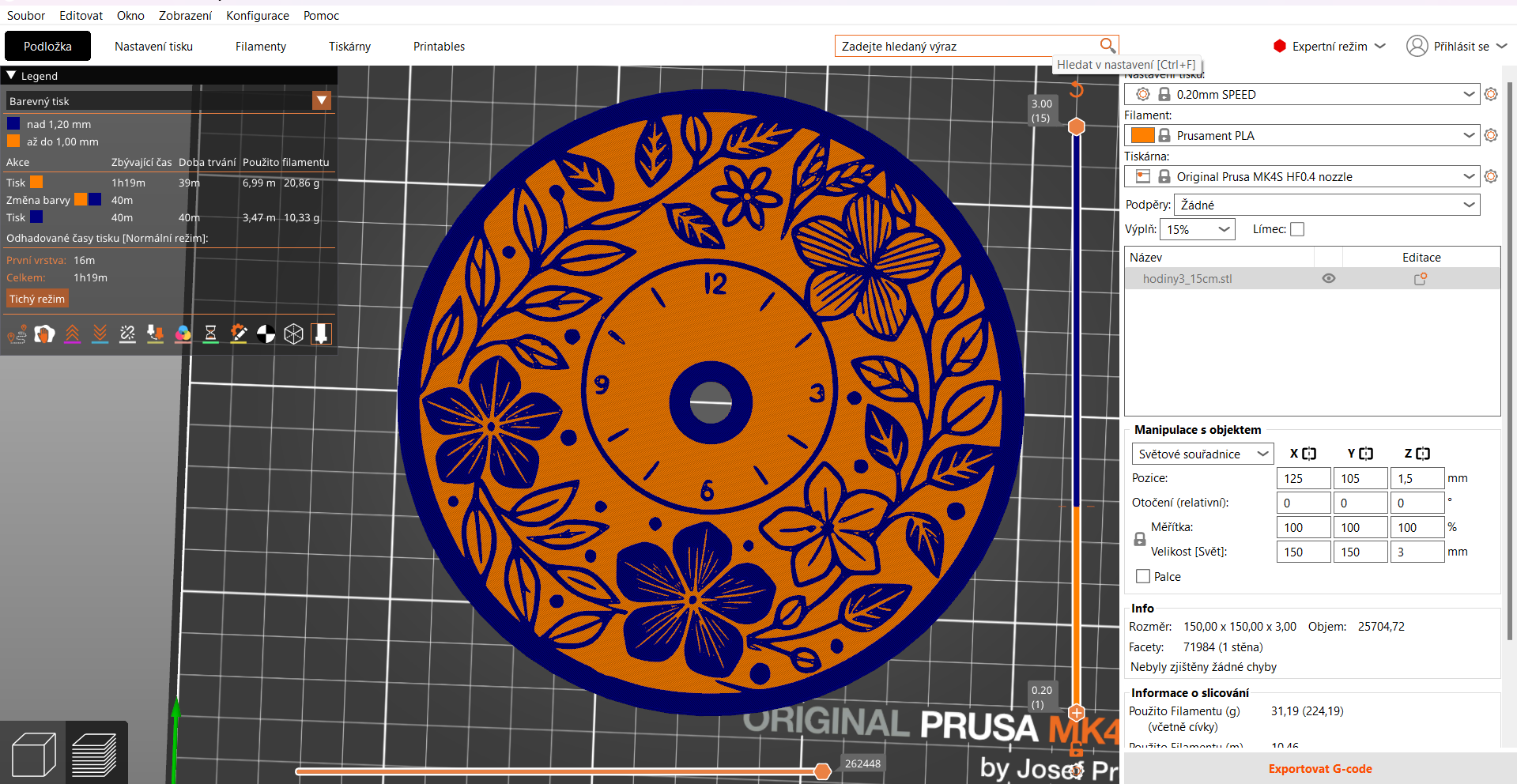This screenshot has height=784, width=1517.
Task: Switch to 3D editor view cube icon
Action: tap(33, 753)
